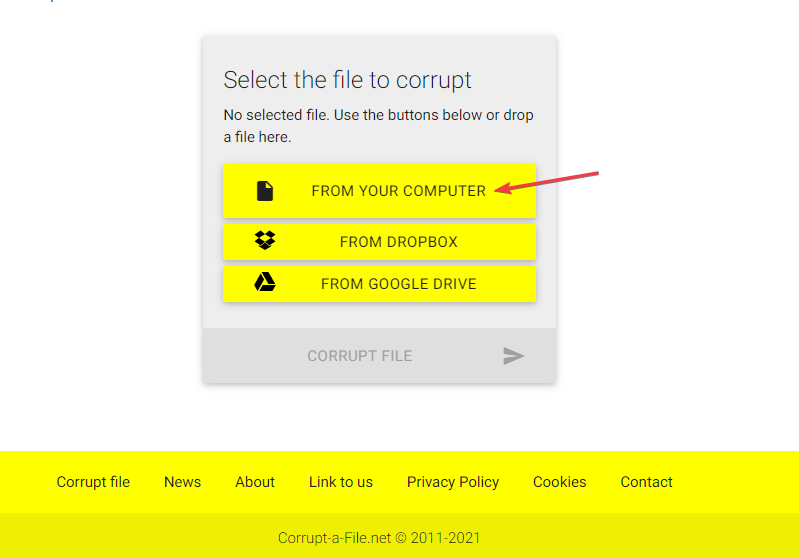799x557 pixels.
Task: View the Privacy Policy page
Action: (x=453, y=482)
